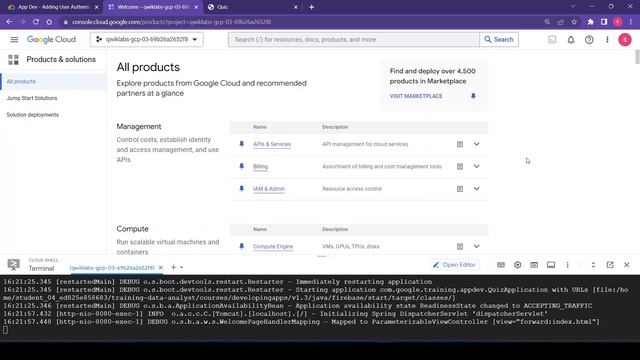Switch to the App Dev browser tab
This screenshot has width=640, height=360.
pyautogui.click(x=53, y=7)
